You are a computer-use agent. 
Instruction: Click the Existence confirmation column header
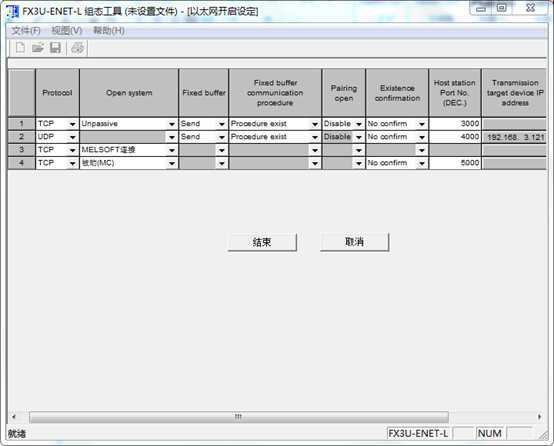(x=397, y=93)
